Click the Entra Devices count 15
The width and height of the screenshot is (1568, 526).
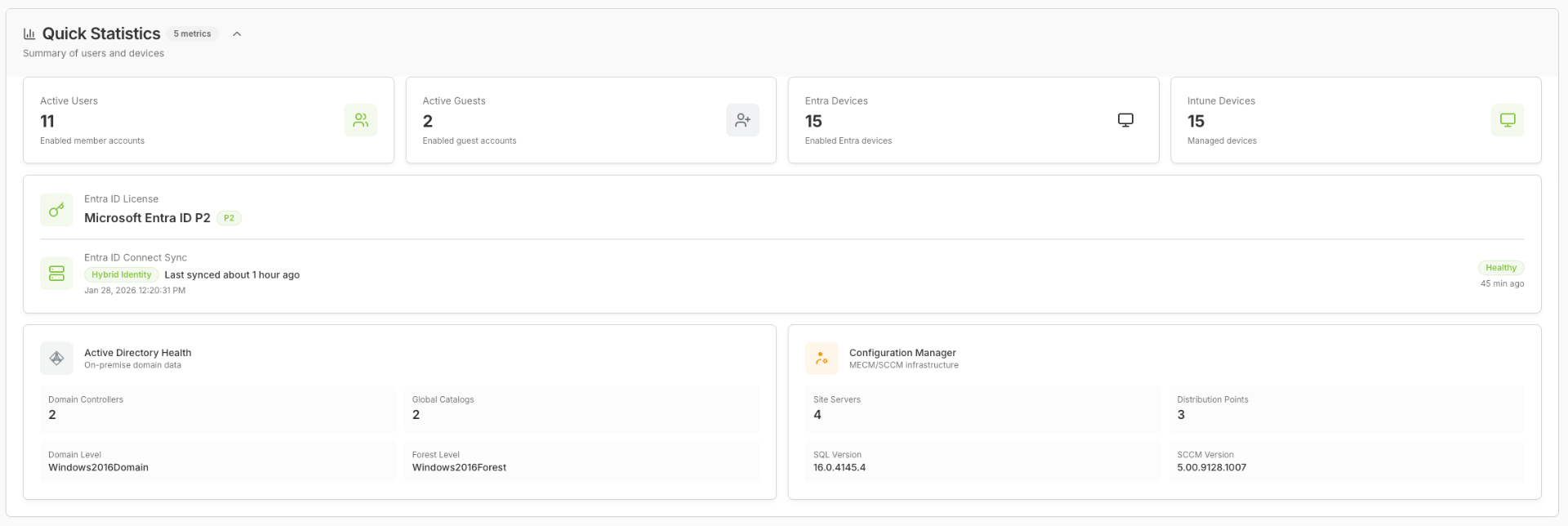[813, 121]
